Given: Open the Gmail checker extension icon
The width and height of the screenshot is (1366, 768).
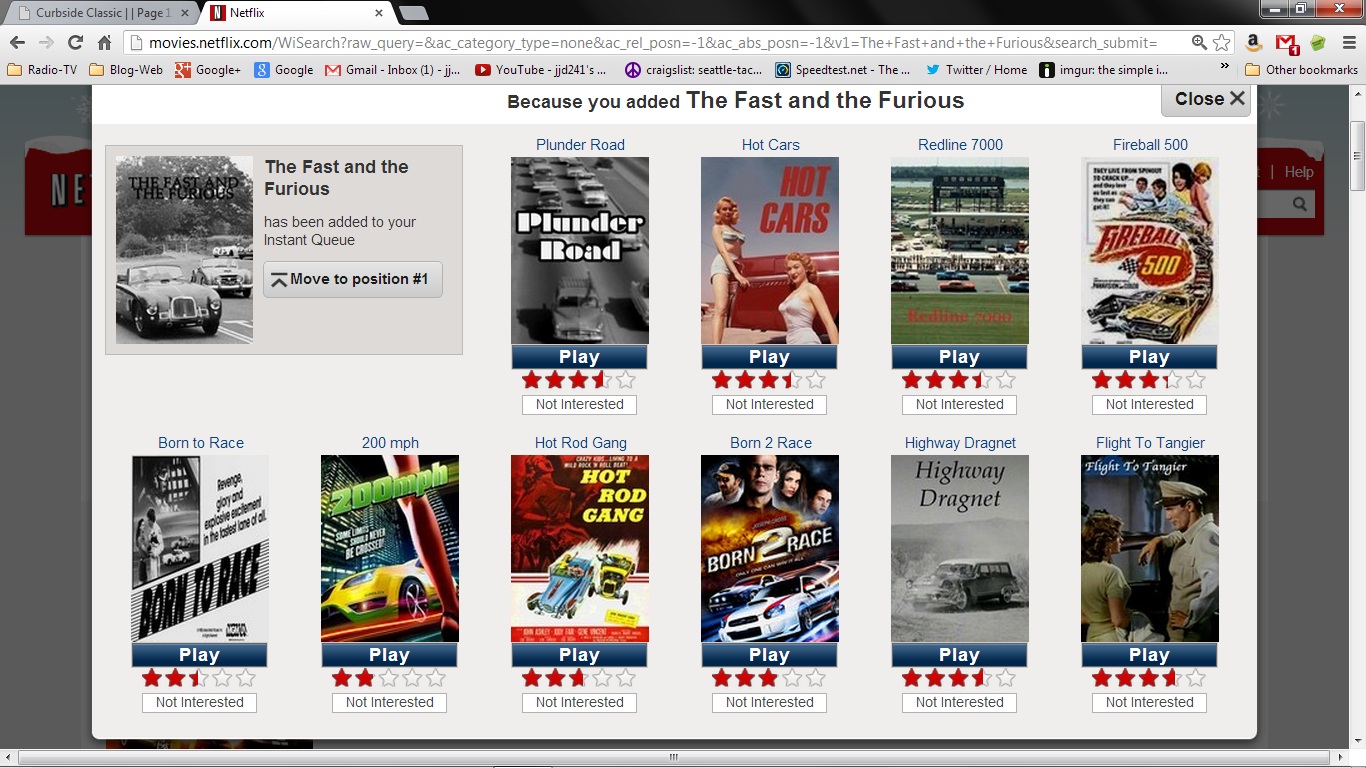Looking at the screenshot, I should click(x=1286, y=43).
